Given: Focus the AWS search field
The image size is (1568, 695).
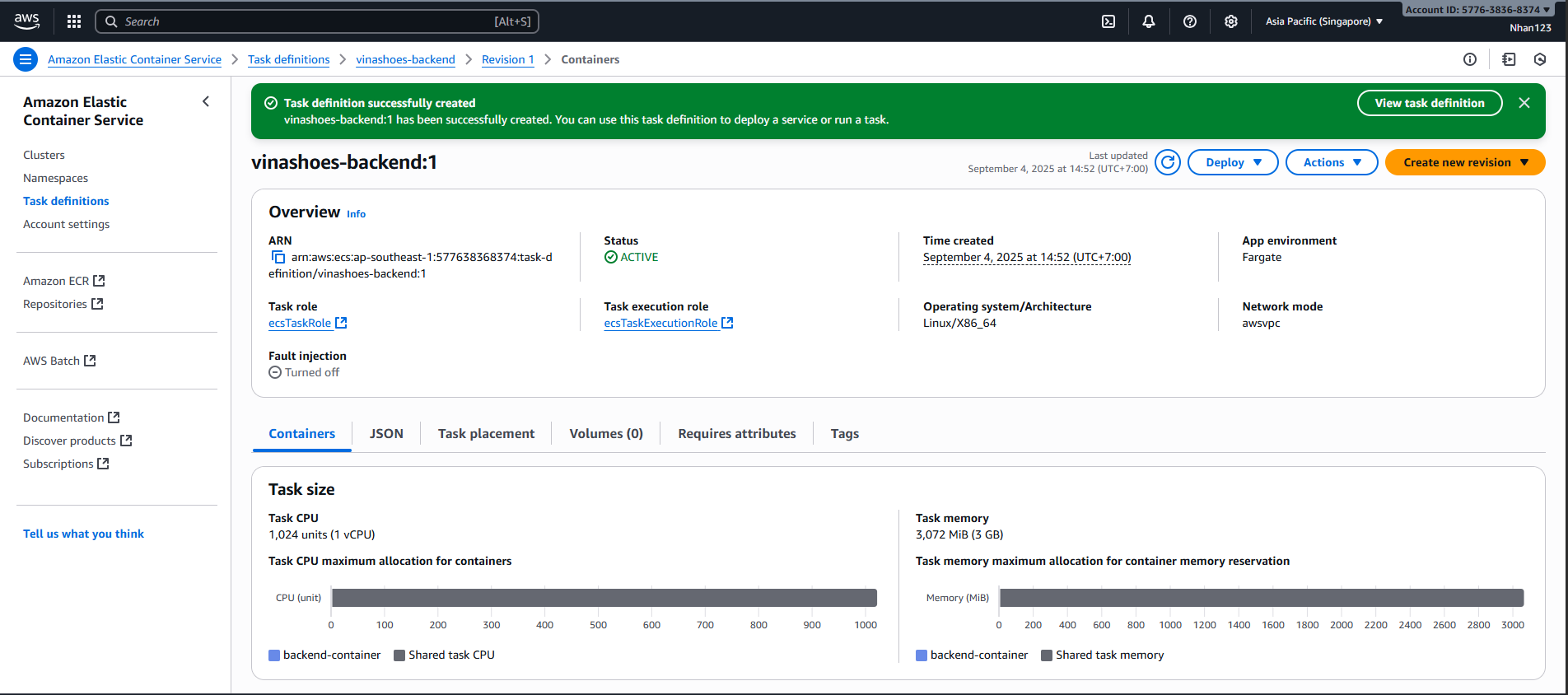Looking at the screenshot, I should [317, 21].
